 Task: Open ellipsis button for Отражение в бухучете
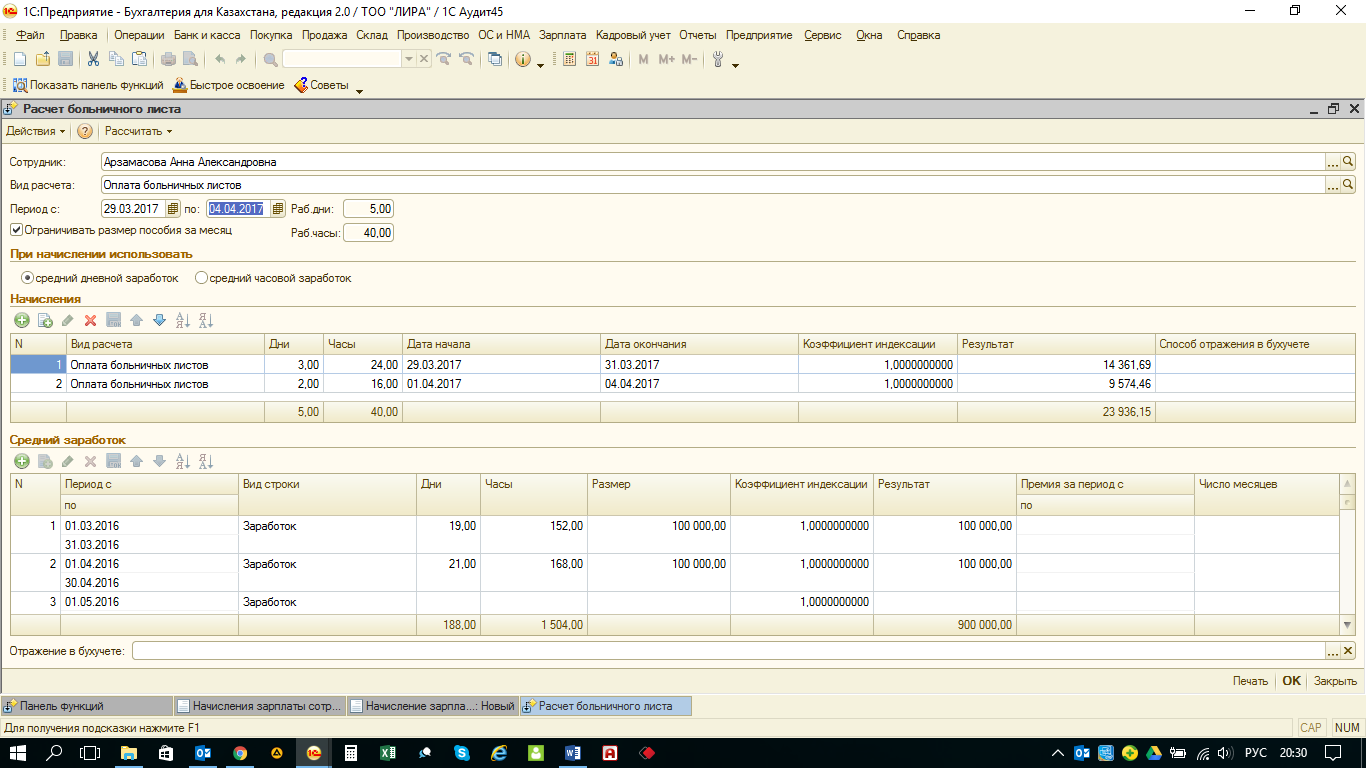(x=1333, y=651)
